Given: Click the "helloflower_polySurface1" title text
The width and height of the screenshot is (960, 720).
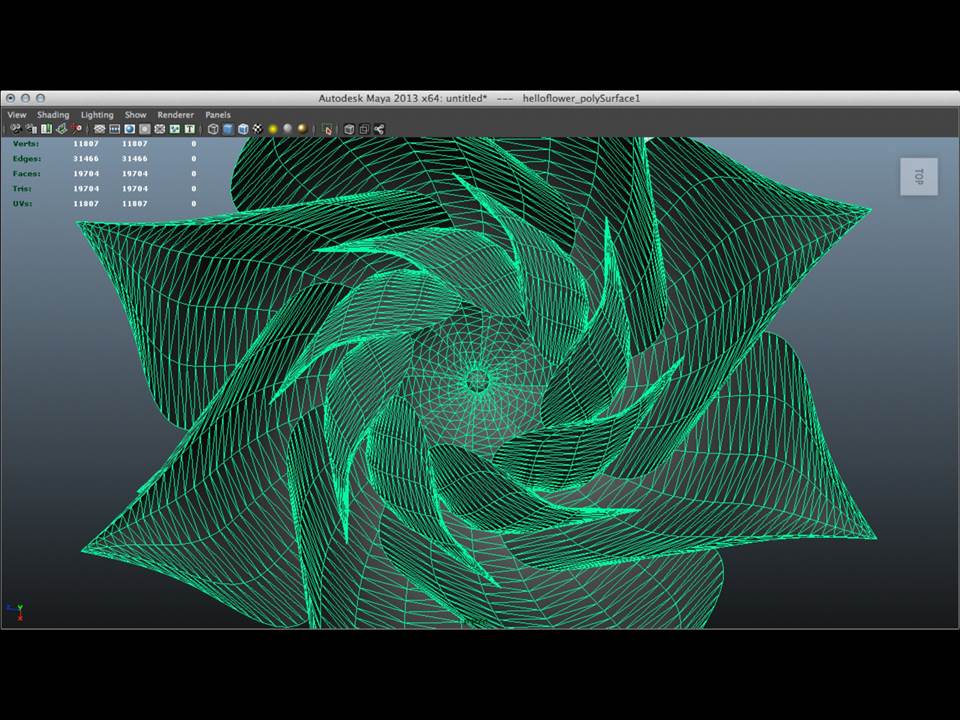Looking at the screenshot, I should click(x=581, y=98).
